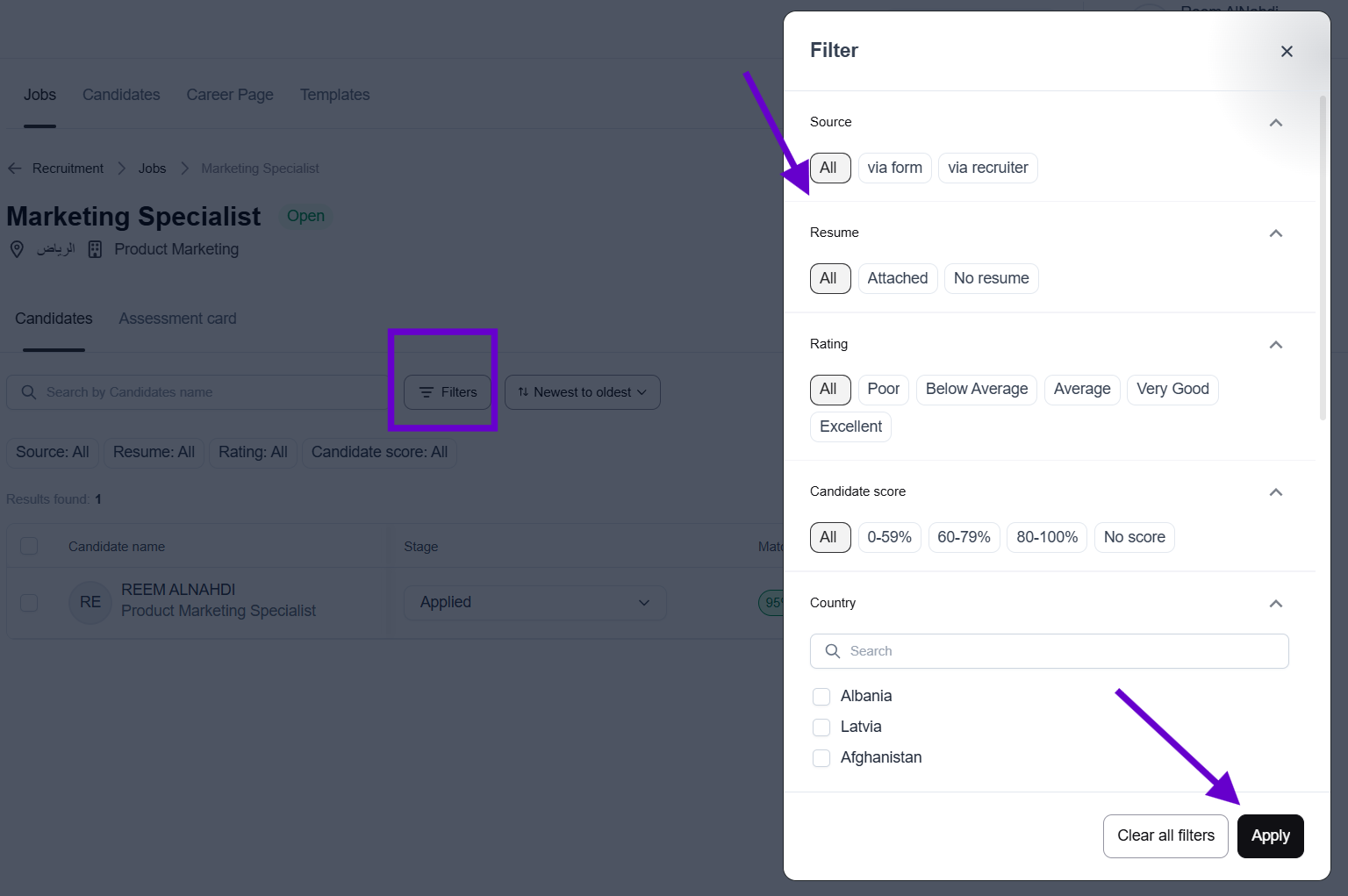Open Filters via the filter lines icon

tap(427, 392)
